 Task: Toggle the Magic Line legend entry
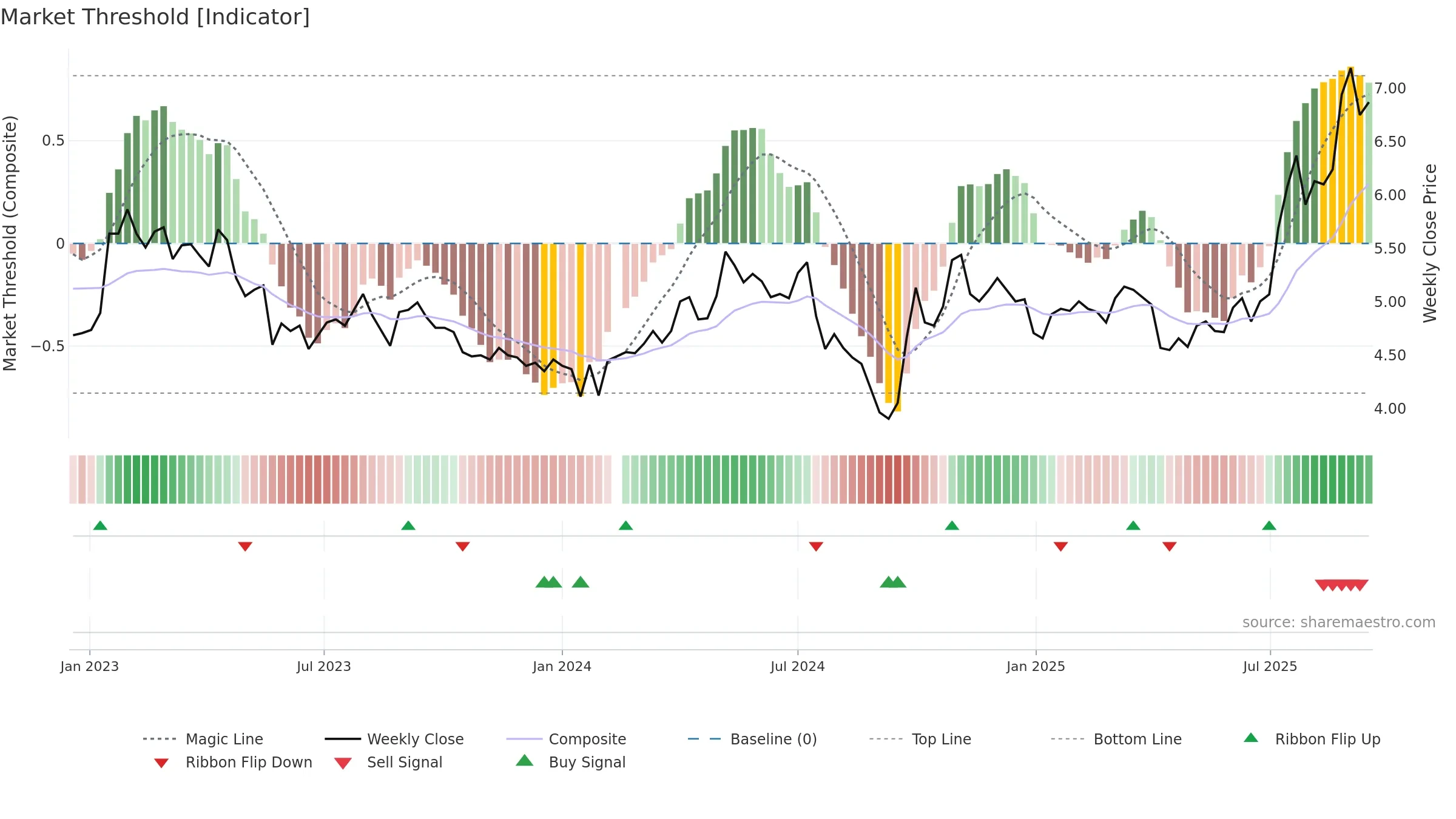[203, 739]
